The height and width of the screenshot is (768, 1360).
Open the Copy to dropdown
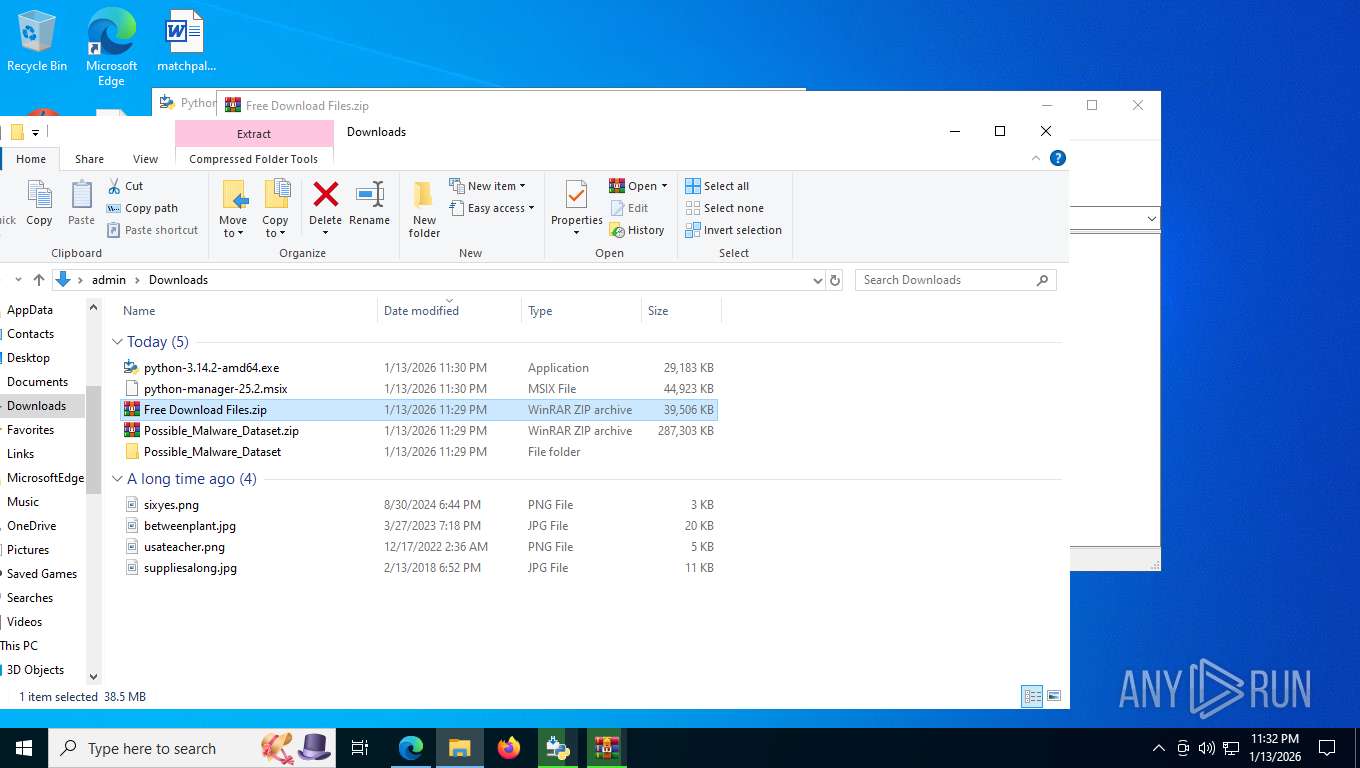[275, 209]
